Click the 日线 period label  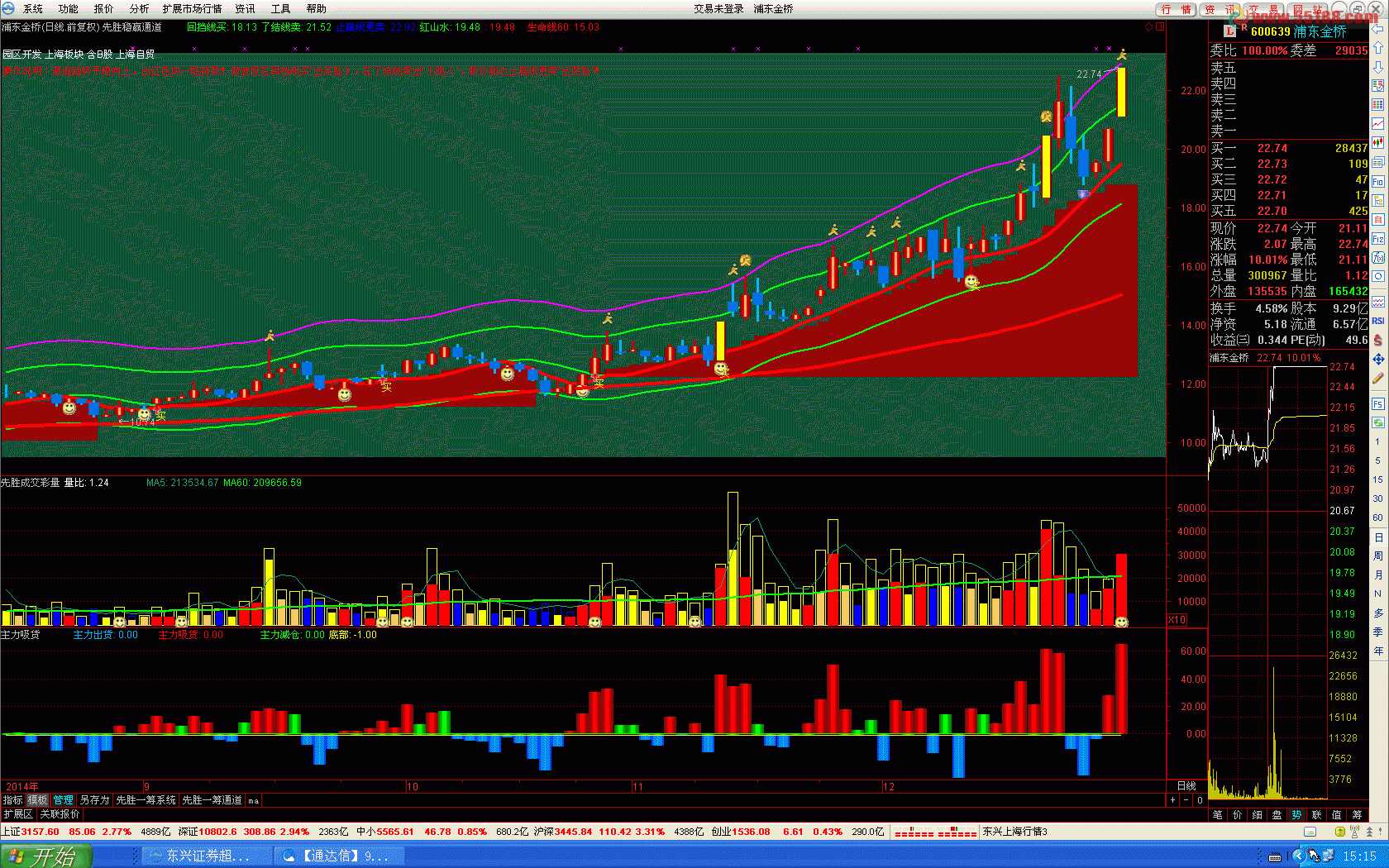tap(1186, 786)
